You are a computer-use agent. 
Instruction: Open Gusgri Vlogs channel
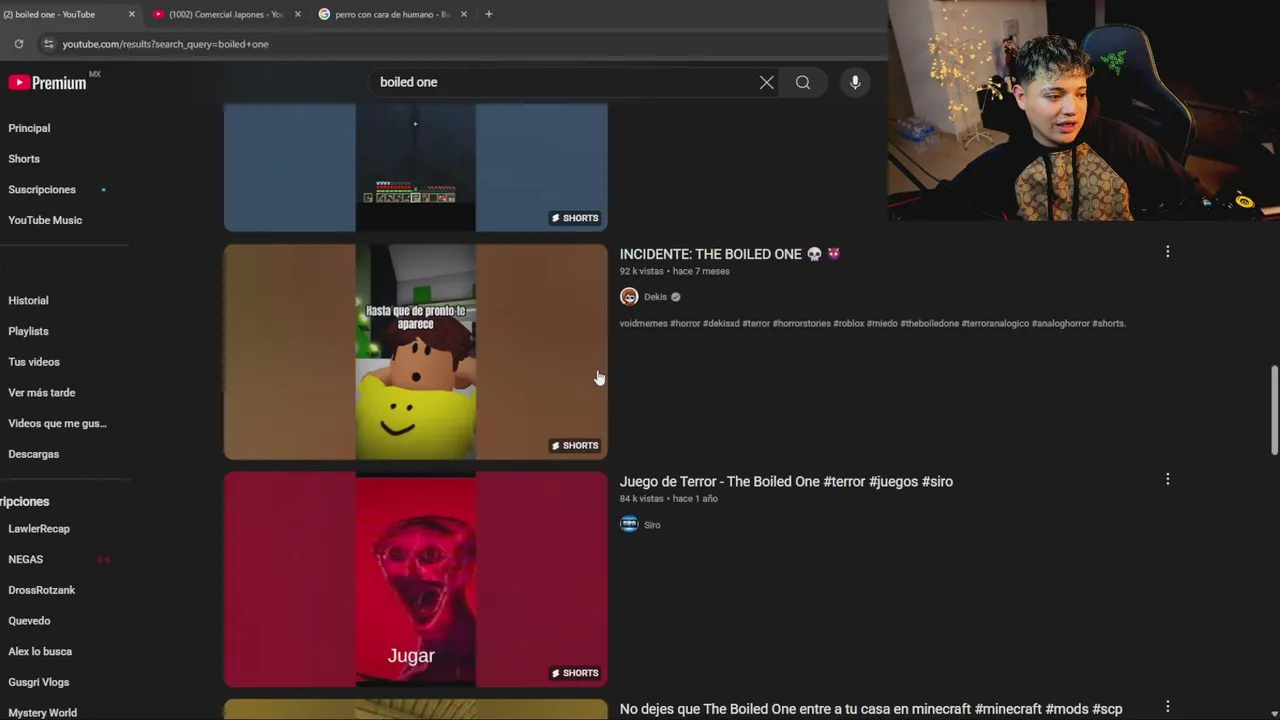click(39, 682)
